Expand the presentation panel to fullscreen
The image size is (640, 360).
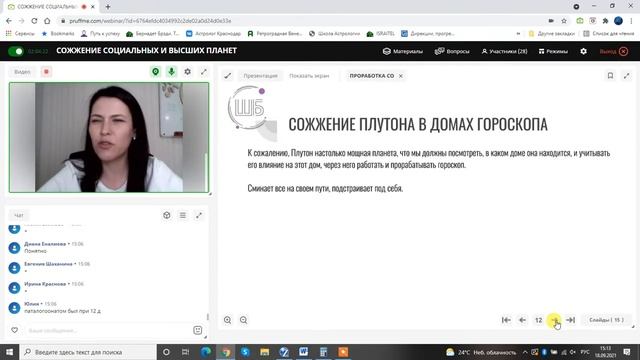627,76
